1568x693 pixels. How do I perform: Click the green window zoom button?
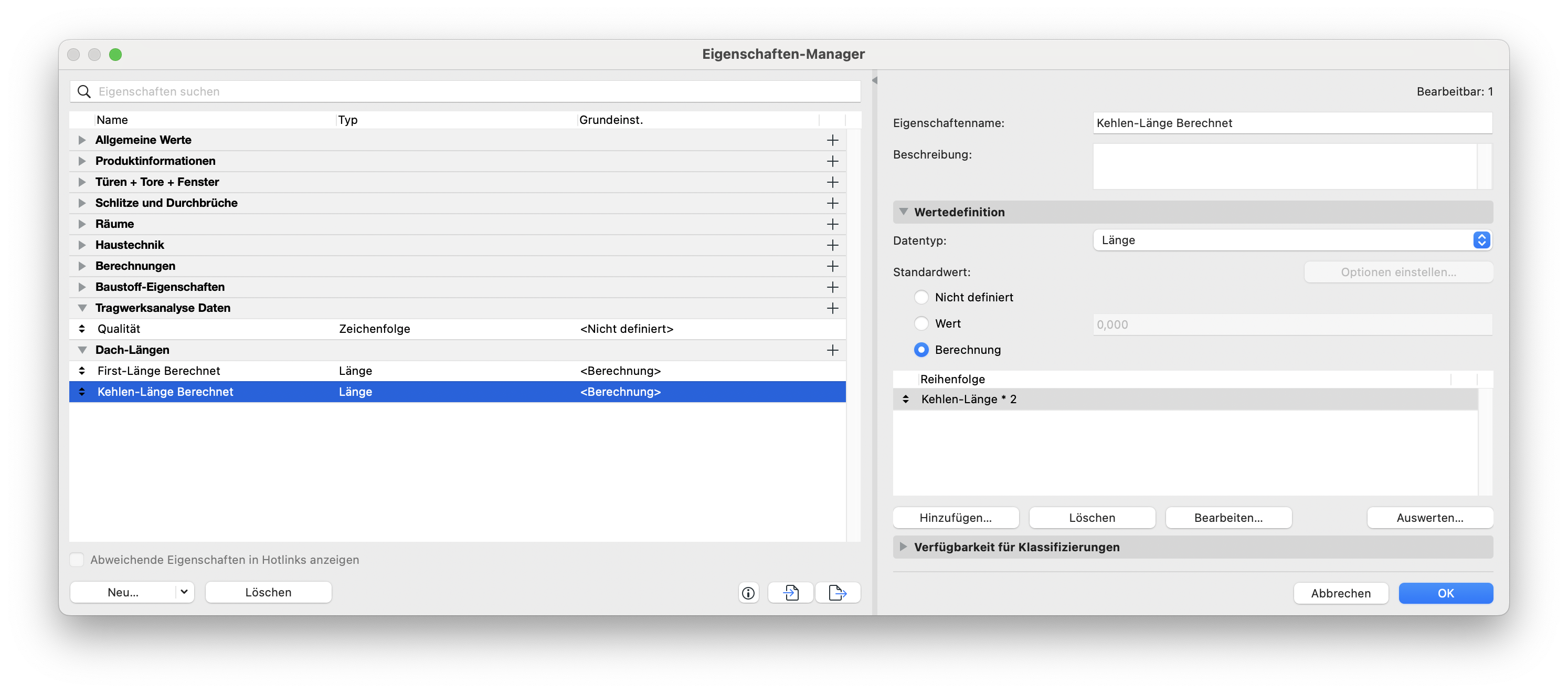[115, 55]
